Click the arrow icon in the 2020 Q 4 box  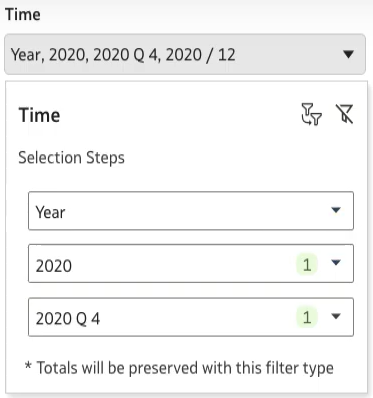[336, 316]
